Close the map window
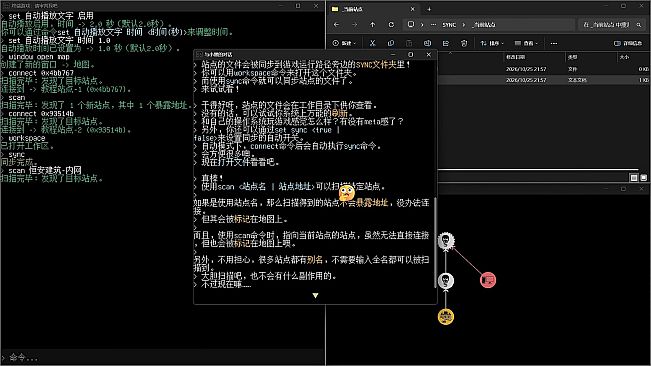The height and width of the screenshot is (366, 651). click(641, 189)
